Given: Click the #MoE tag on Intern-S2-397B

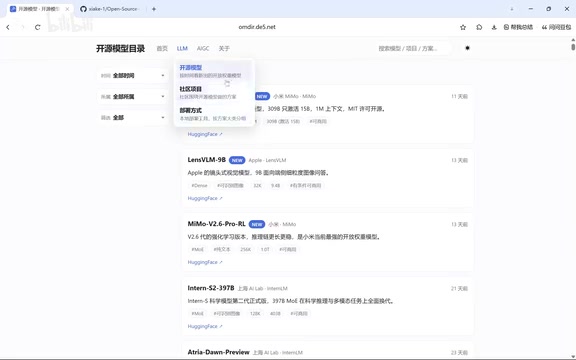Looking at the screenshot, I should [x=198, y=314].
